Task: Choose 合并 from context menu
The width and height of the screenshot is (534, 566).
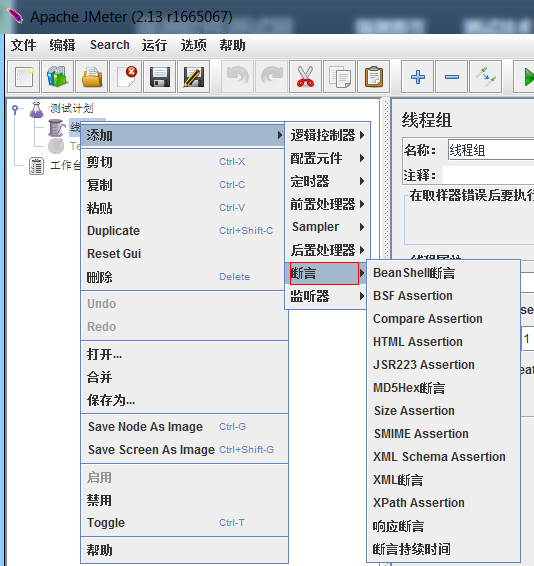Action: 184,377
